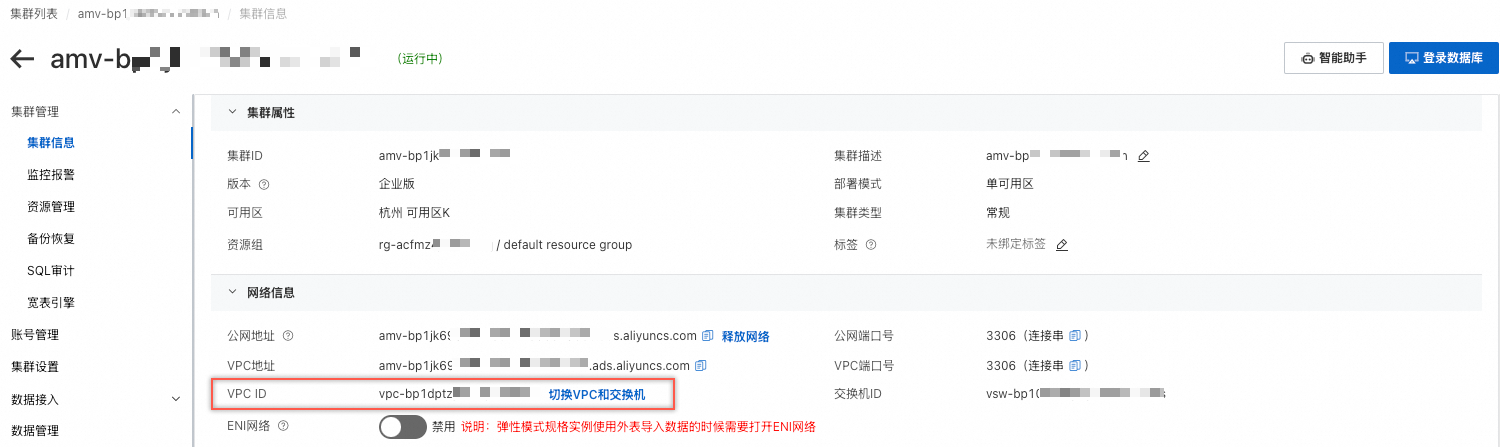This screenshot has width=1500, height=447.
Task: Click the 企业版 version value
Action: point(397,185)
